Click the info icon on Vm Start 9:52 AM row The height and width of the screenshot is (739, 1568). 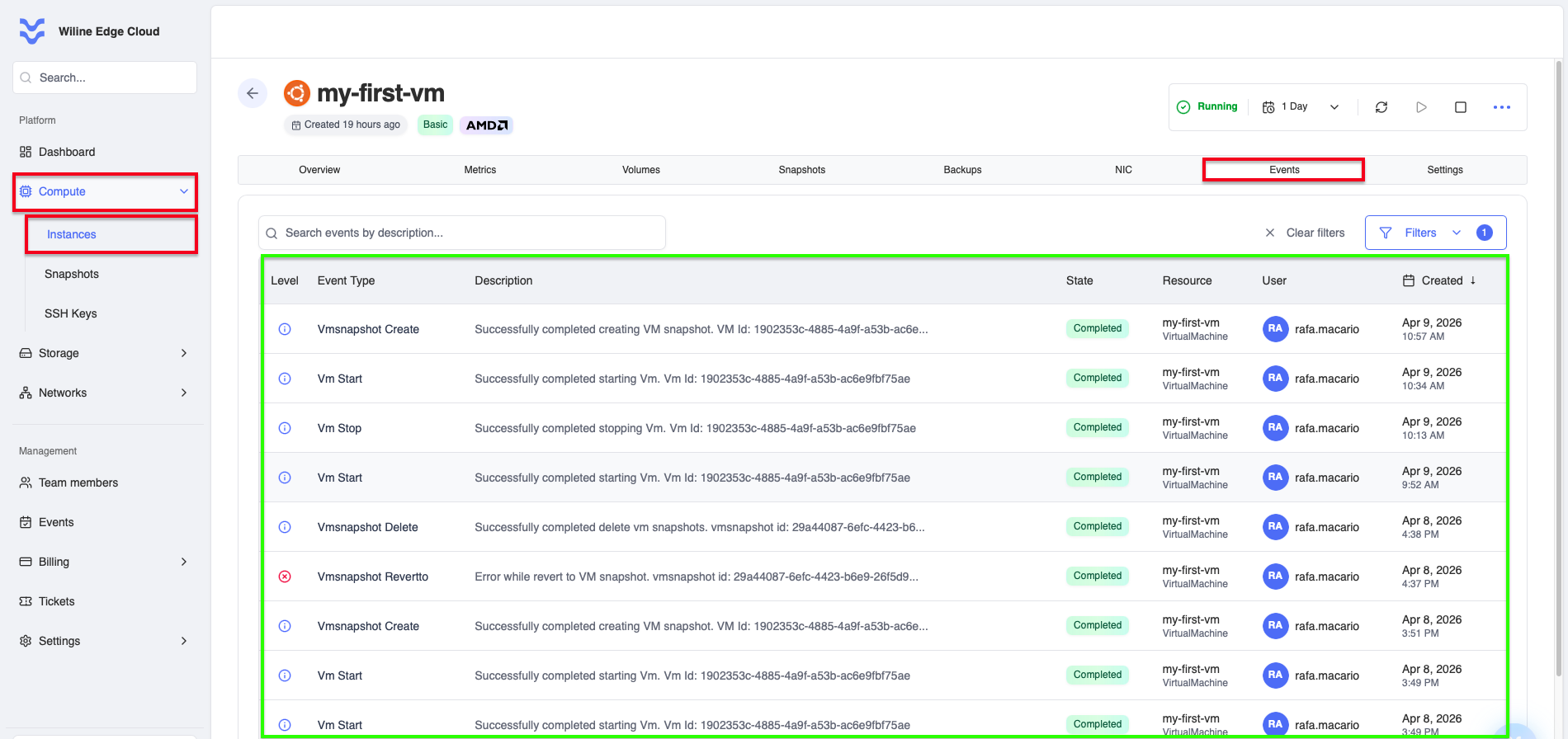tap(285, 478)
